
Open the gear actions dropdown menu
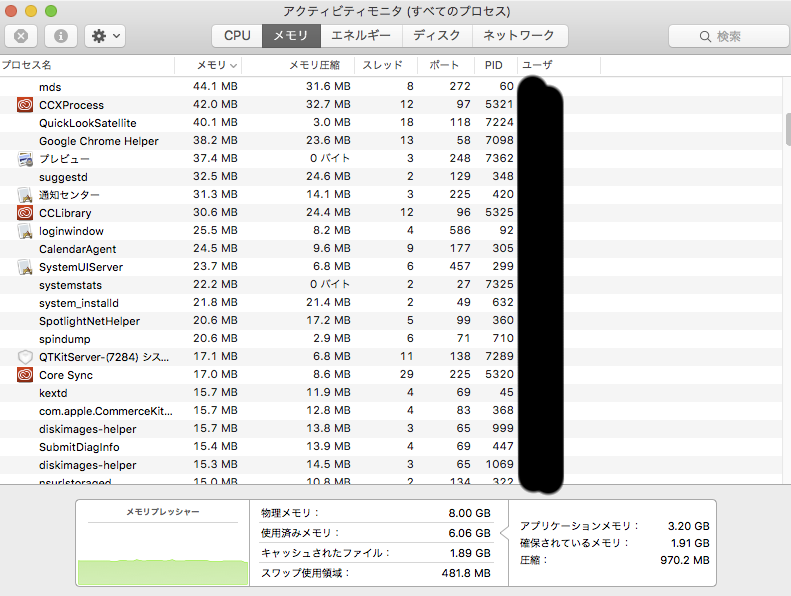point(105,36)
